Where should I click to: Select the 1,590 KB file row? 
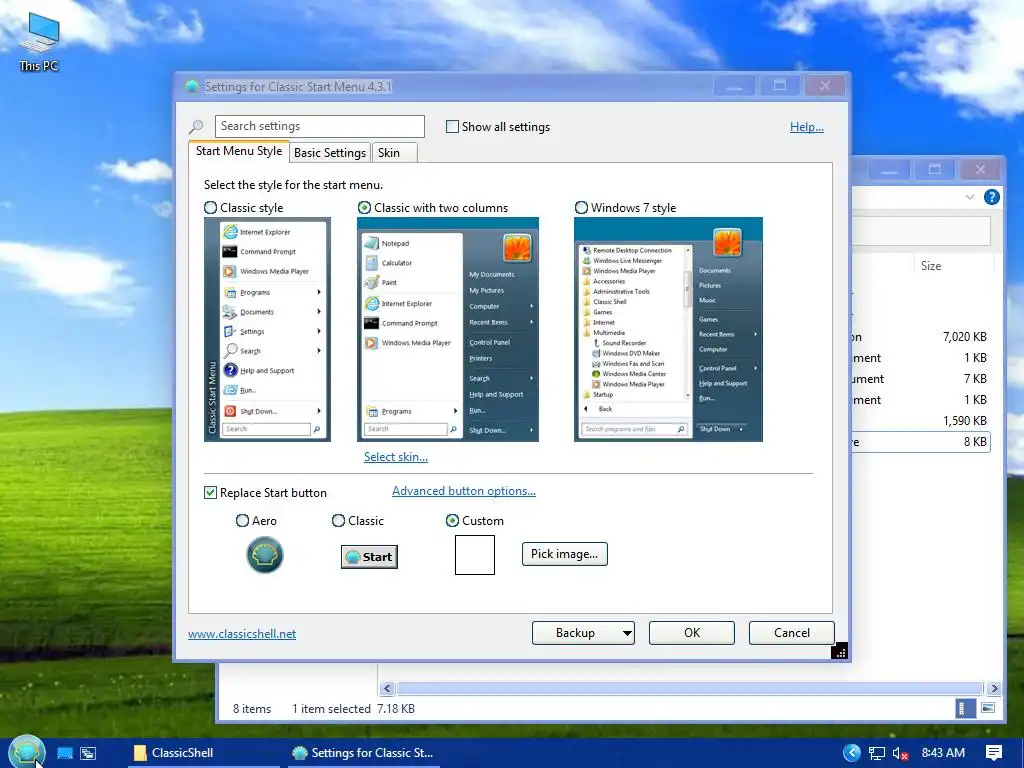pyautogui.click(x=921, y=421)
